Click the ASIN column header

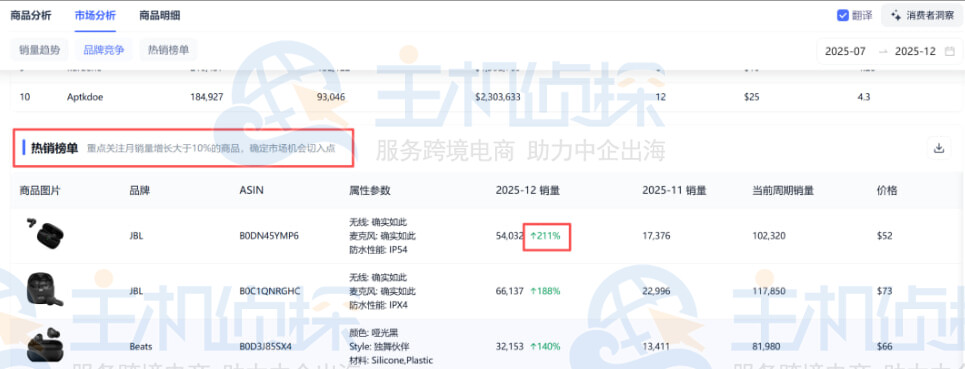pyautogui.click(x=251, y=191)
